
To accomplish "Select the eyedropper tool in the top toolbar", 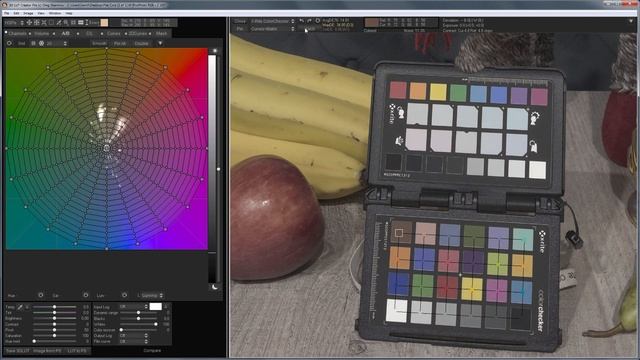I will [59, 23].
